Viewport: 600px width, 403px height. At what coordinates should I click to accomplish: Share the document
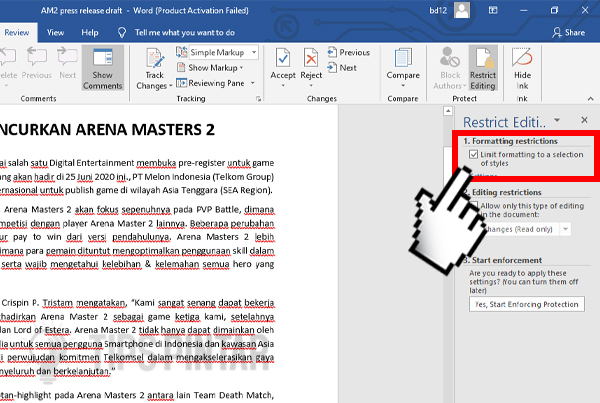click(x=569, y=33)
